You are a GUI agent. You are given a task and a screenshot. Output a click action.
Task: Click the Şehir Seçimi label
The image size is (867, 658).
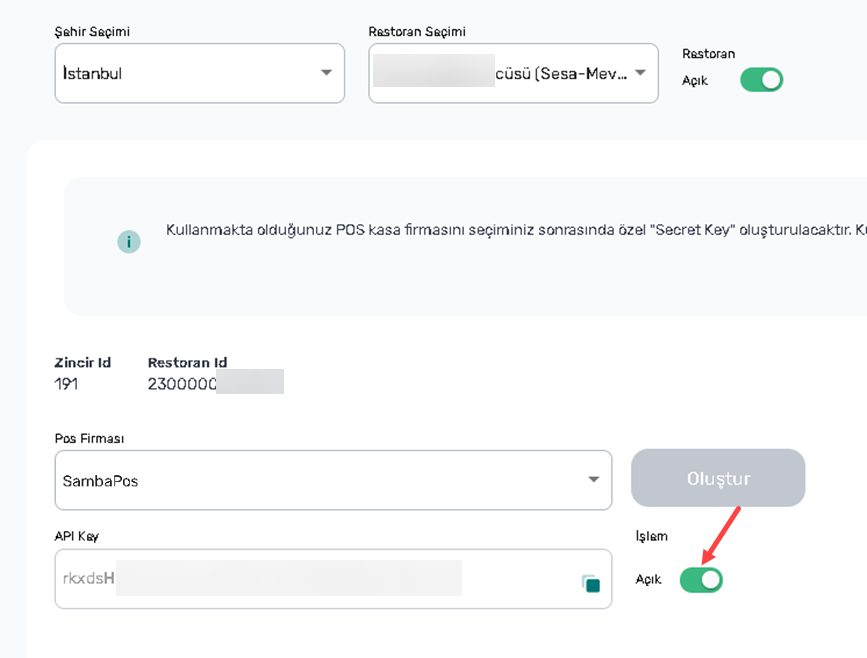91,32
